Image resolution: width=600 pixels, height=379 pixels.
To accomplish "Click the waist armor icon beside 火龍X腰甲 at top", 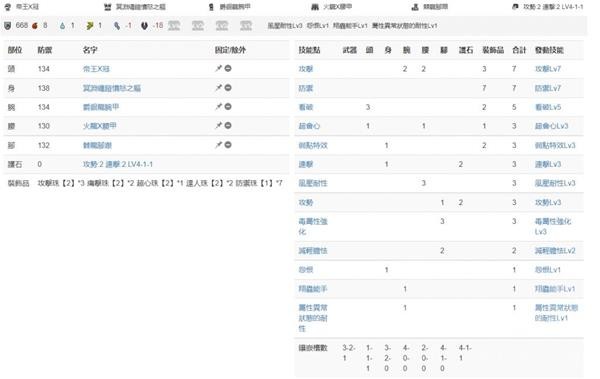I will (x=315, y=7).
